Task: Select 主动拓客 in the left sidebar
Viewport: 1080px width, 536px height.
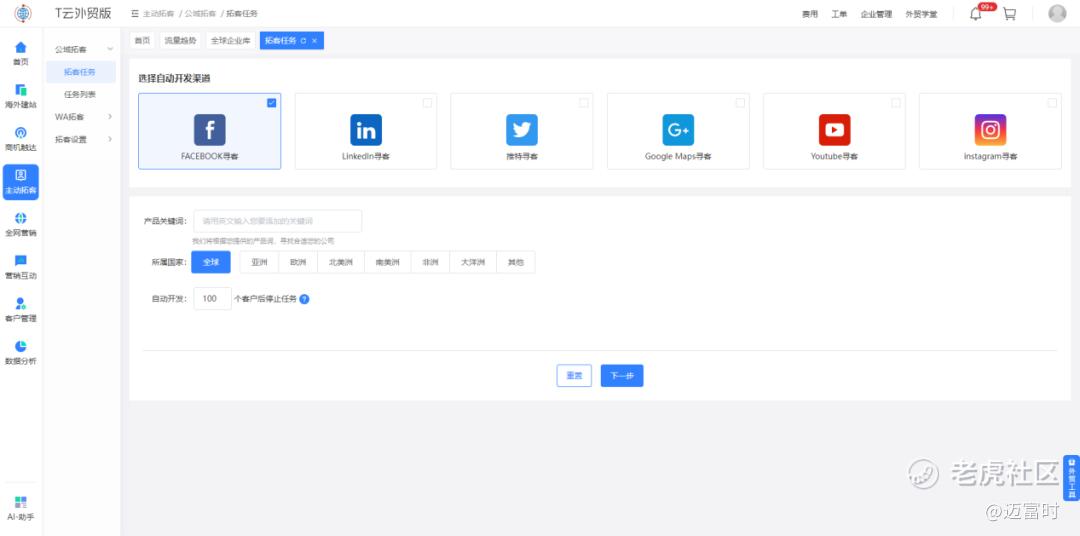Action: 21,182
